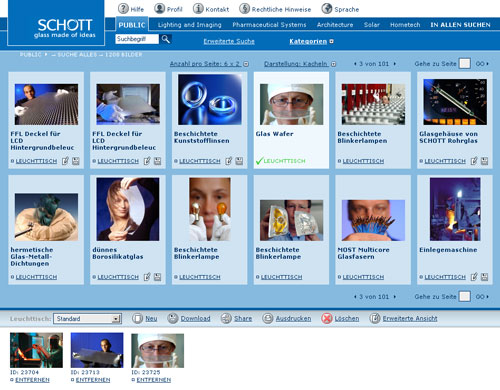This screenshot has height=390, width=500.
Task: Click the Erweiterte Ansicht icon
Action: (375, 318)
